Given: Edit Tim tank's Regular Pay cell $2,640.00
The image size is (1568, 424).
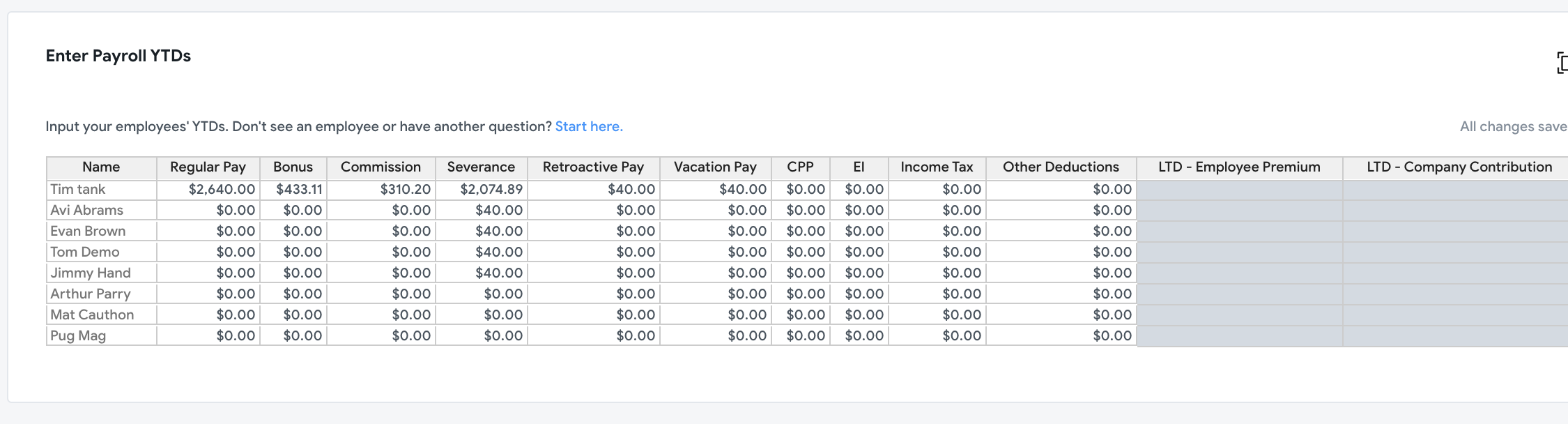Looking at the screenshot, I should [x=208, y=189].
